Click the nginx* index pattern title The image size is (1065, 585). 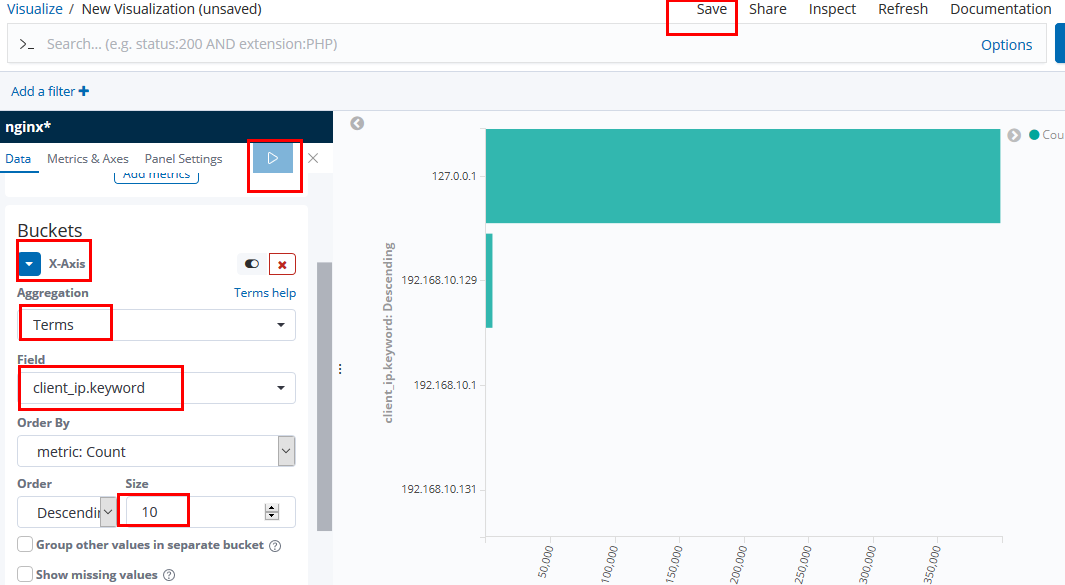click(28, 127)
